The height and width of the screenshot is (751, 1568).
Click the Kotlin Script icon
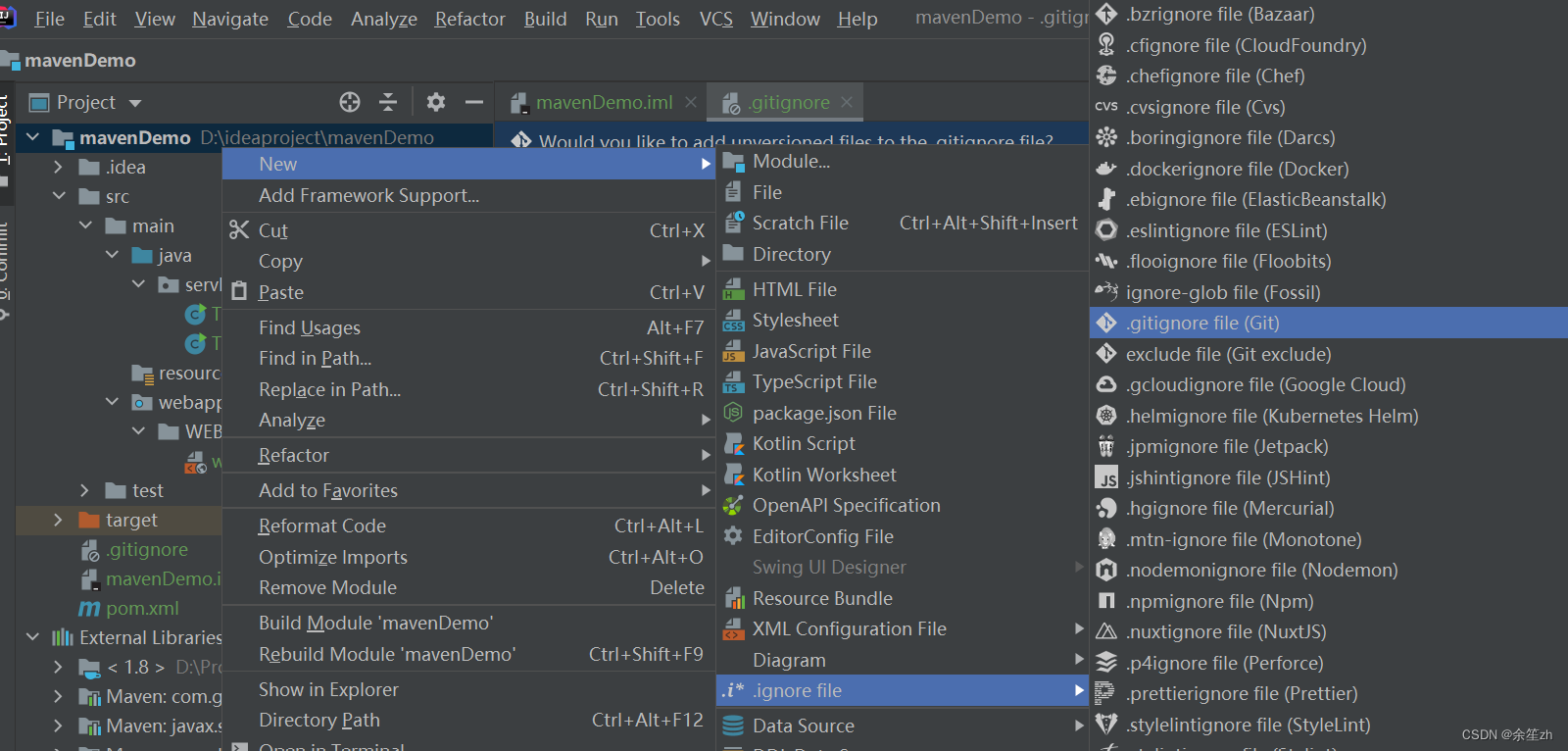(x=733, y=443)
